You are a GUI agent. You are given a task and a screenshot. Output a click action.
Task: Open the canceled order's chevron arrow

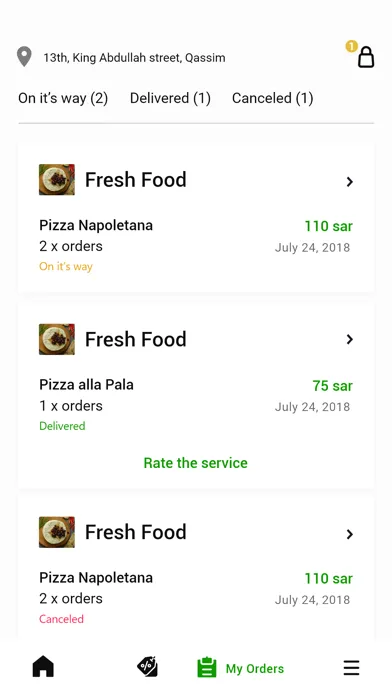[x=349, y=534]
